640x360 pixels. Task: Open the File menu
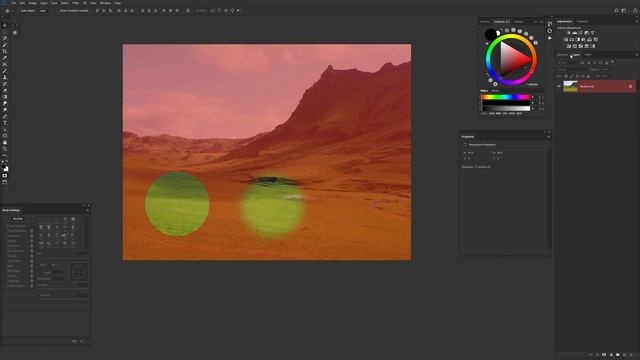coord(14,3)
